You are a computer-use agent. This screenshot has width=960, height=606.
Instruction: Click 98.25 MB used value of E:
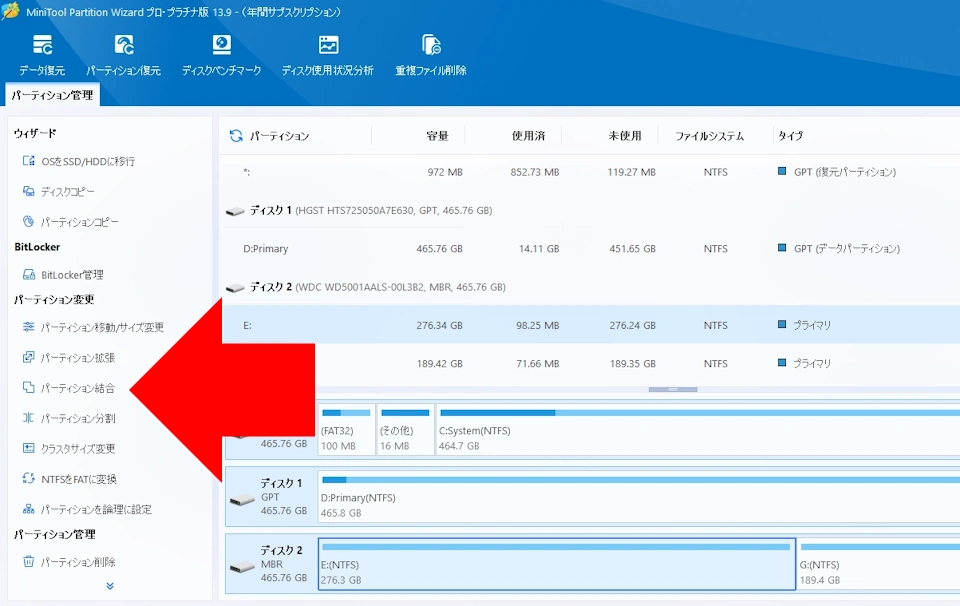pos(538,325)
